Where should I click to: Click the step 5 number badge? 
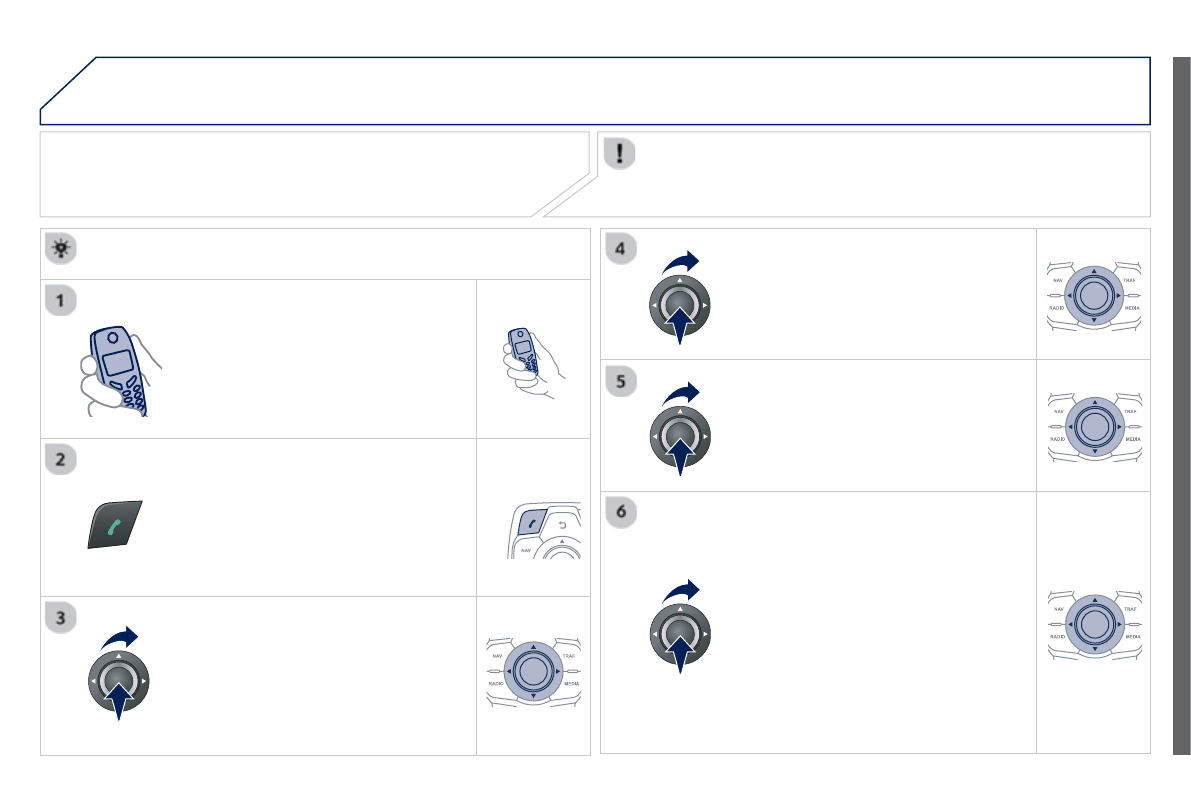[622, 382]
